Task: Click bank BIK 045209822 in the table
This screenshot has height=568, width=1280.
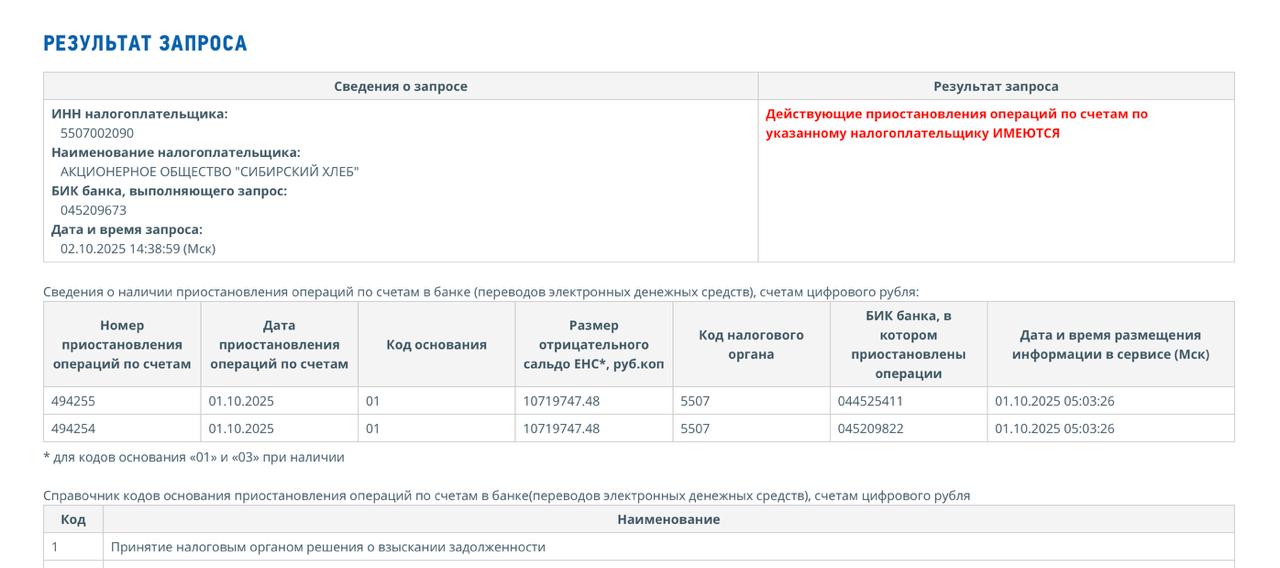Action: point(870,428)
